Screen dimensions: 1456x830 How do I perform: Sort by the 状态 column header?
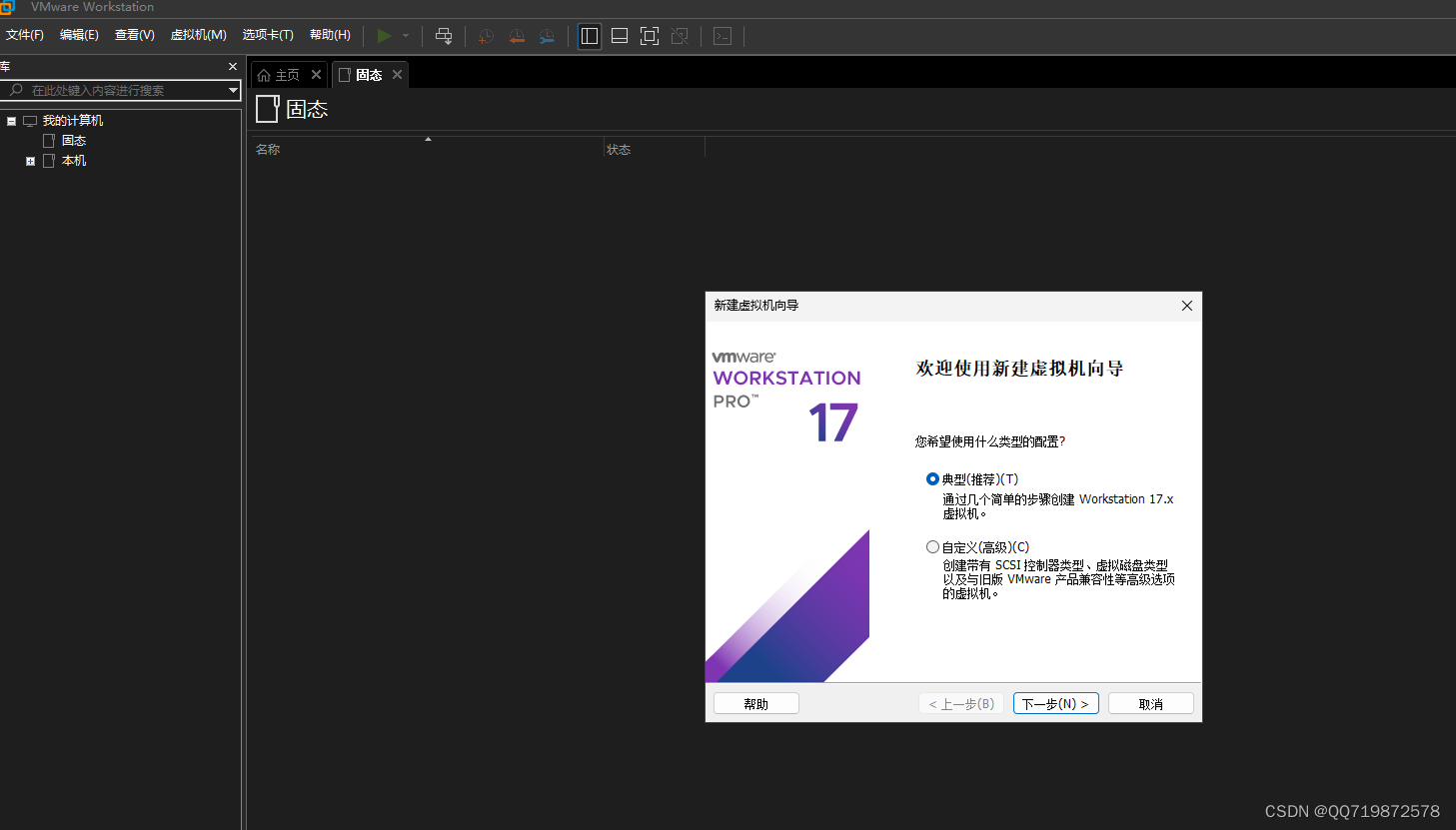point(619,150)
